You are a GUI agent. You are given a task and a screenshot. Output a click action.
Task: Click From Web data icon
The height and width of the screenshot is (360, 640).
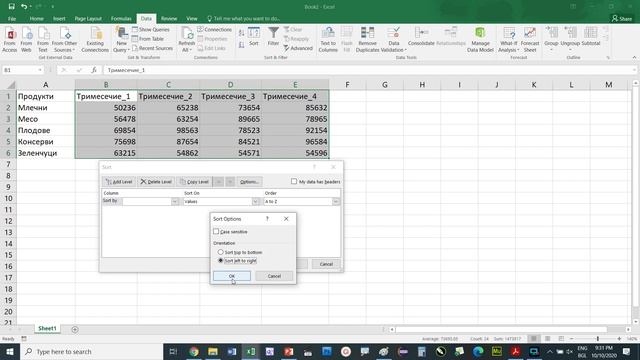tap(26, 40)
